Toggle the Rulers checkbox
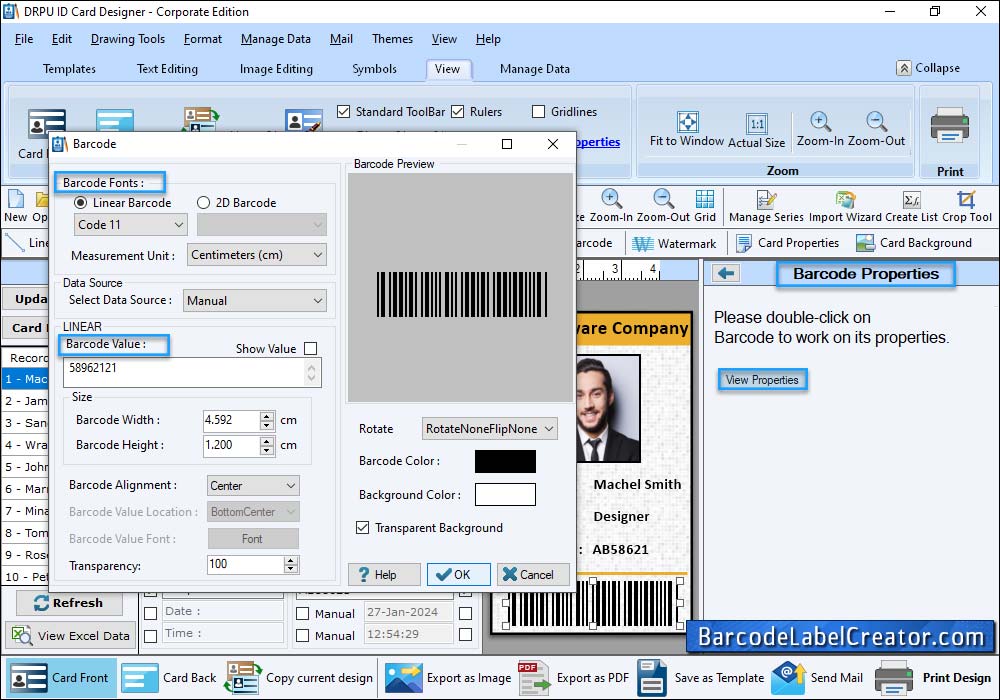The width and height of the screenshot is (1000, 700). pyautogui.click(x=457, y=112)
